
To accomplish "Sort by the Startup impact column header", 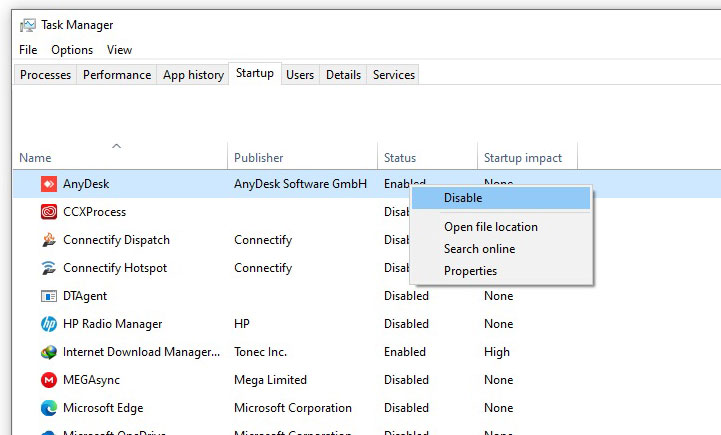I will (523, 158).
